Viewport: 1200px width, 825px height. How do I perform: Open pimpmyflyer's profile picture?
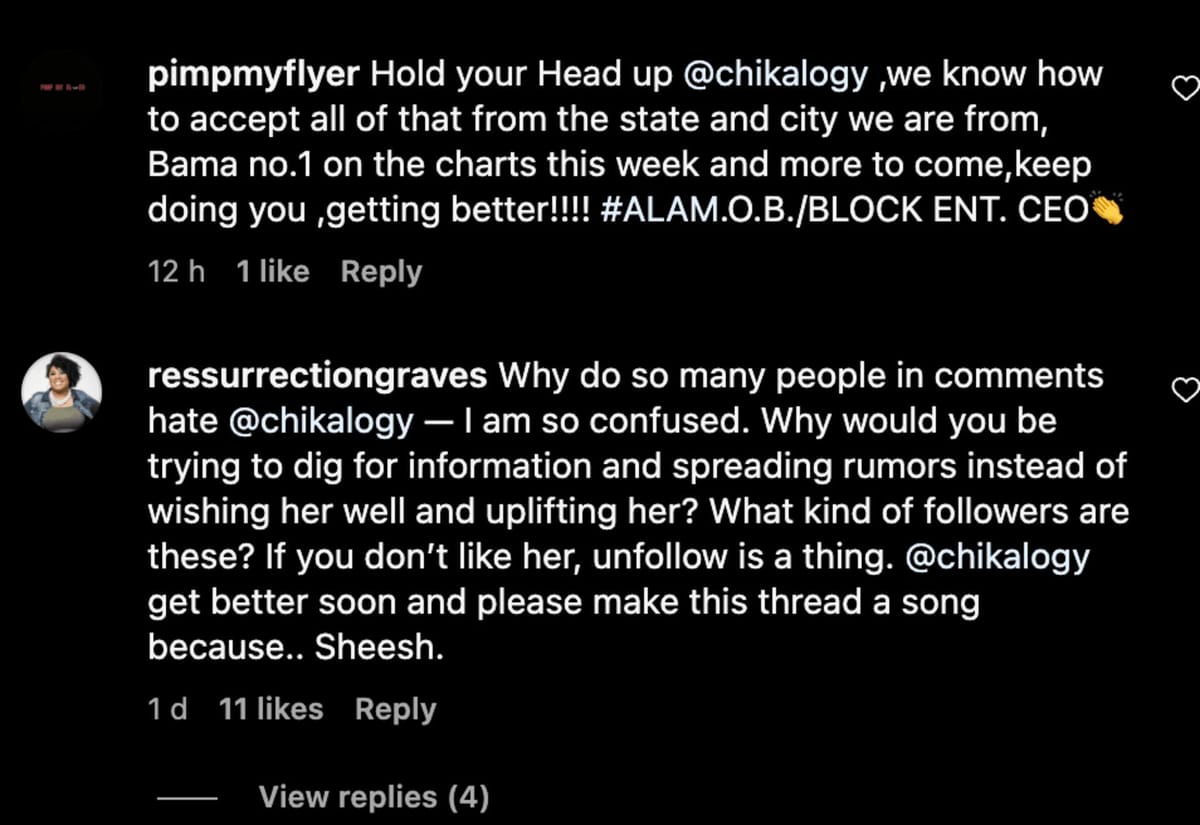[x=61, y=89]
